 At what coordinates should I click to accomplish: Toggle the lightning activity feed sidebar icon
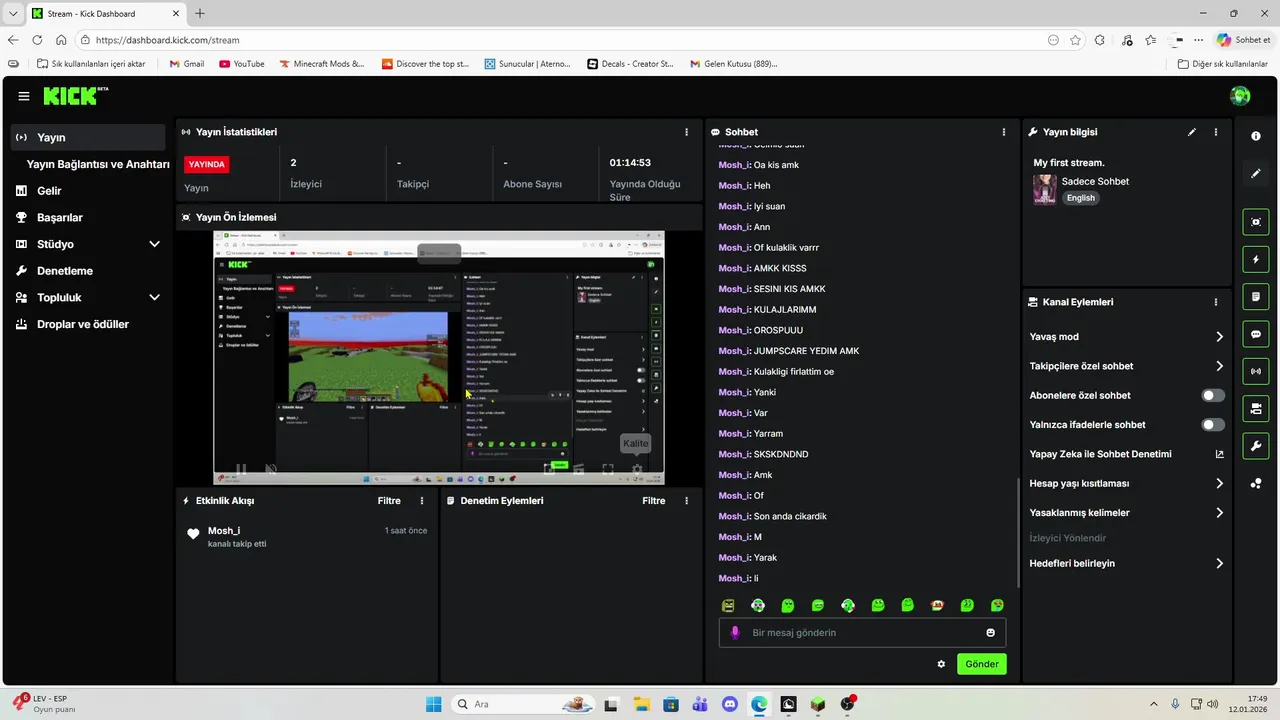[1256, 259]
